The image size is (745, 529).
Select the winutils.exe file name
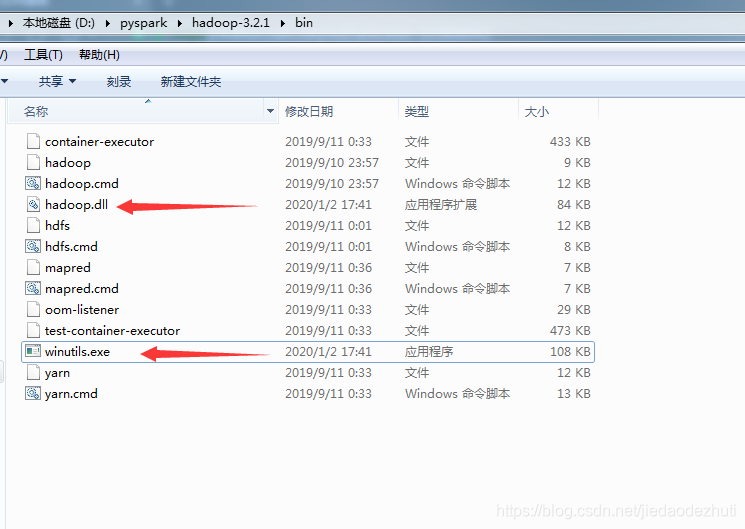77,351
